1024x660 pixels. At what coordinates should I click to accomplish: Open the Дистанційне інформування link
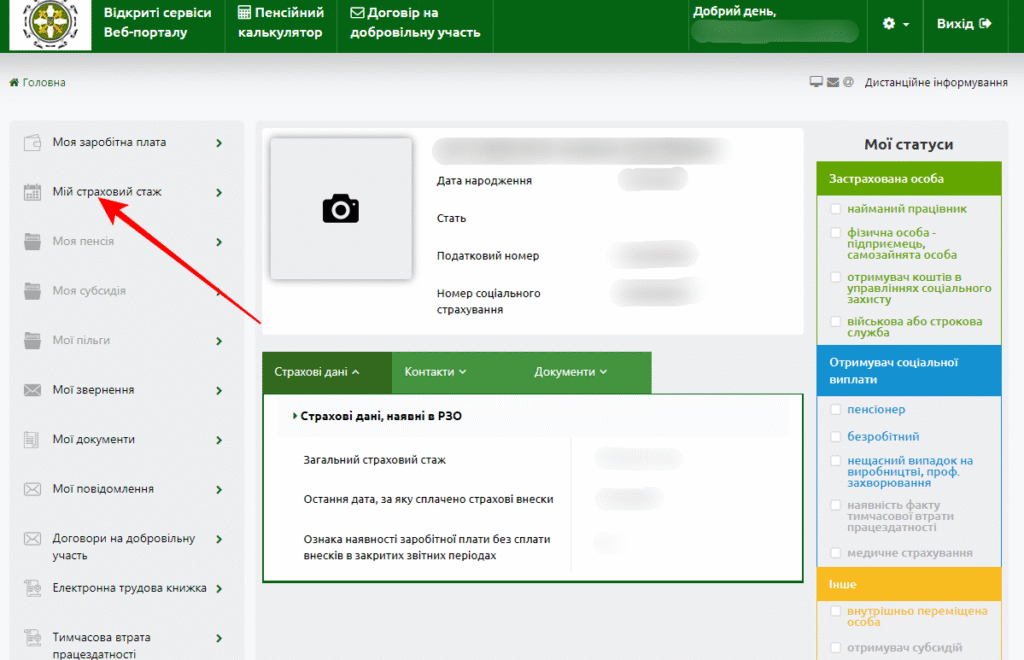(935, 83)
